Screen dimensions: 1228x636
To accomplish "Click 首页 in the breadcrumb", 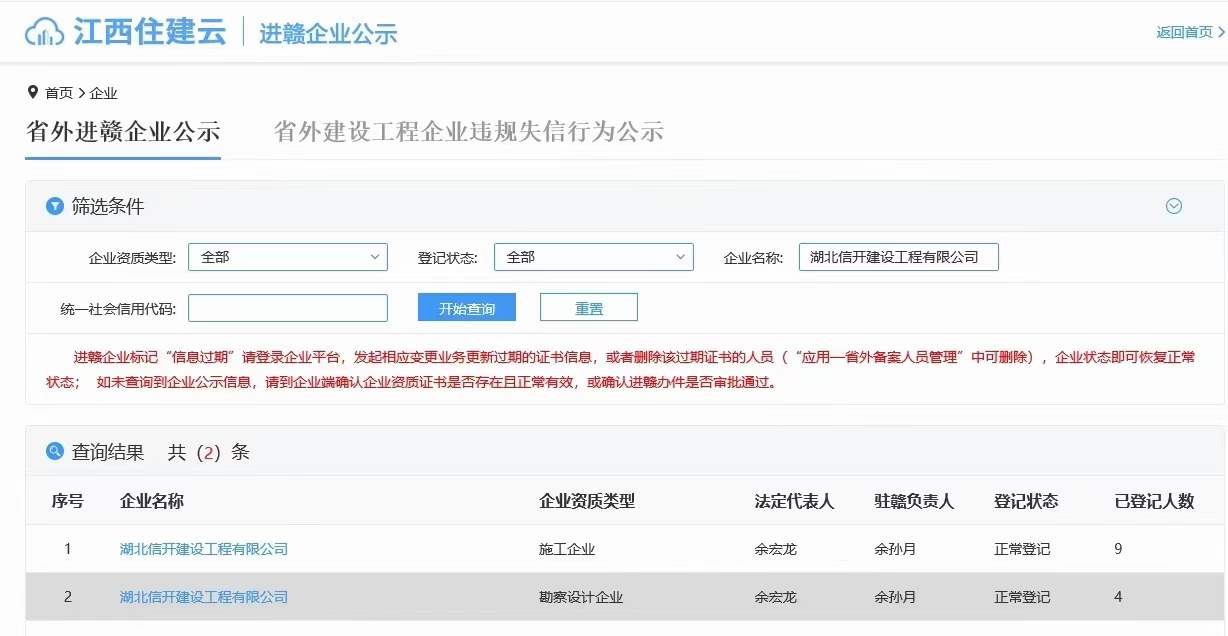I will coord(59,93).
